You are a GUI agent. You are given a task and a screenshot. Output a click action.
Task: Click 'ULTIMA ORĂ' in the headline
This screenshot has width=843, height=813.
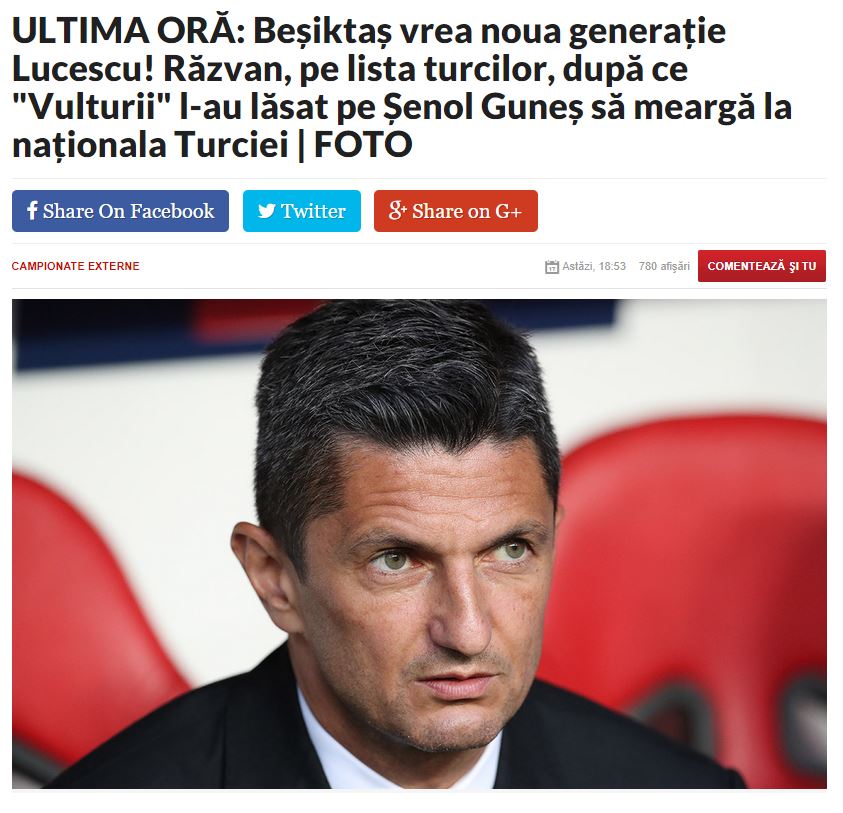tap(124, 31)
